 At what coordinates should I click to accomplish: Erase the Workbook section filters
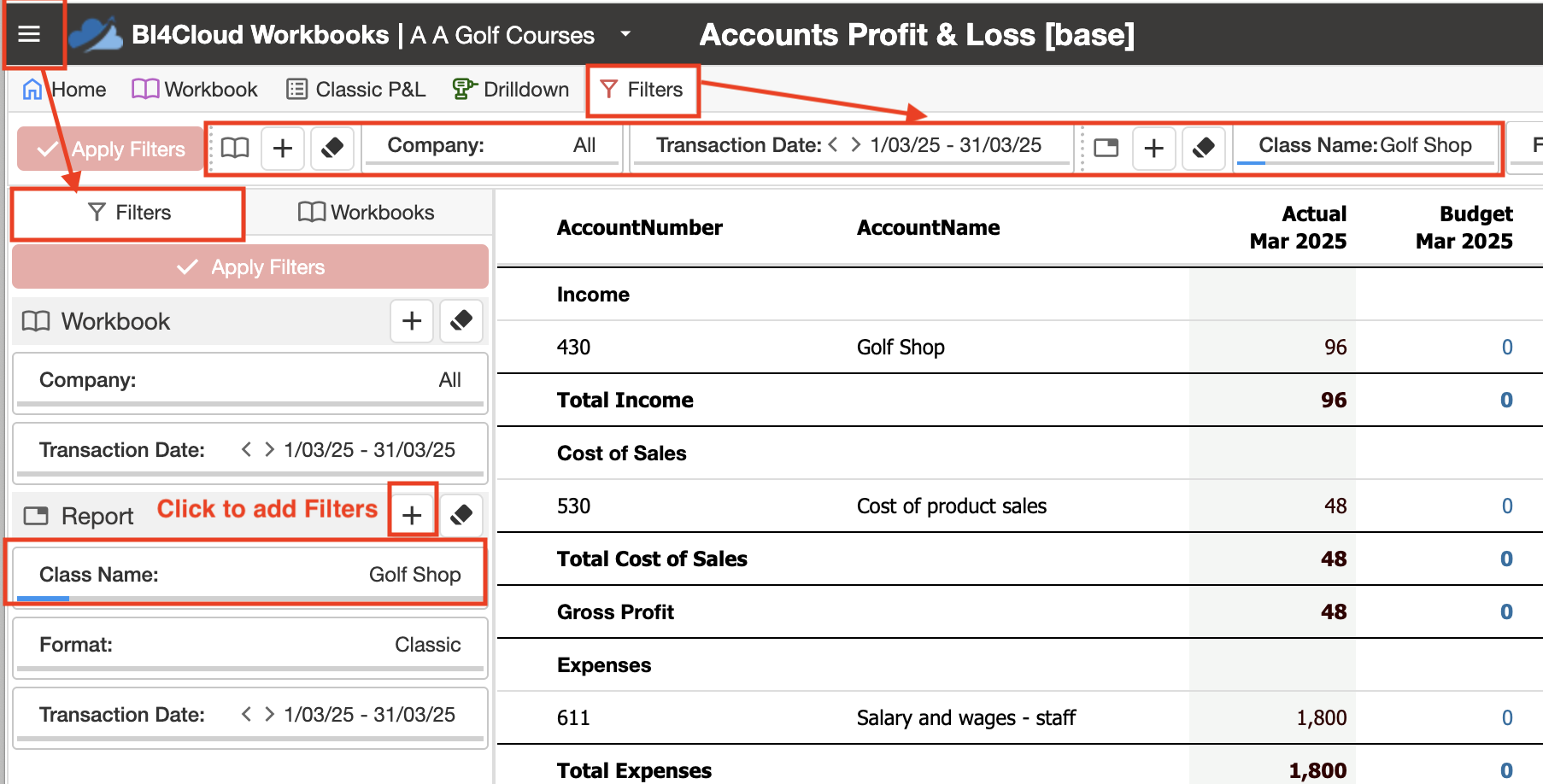461,321
